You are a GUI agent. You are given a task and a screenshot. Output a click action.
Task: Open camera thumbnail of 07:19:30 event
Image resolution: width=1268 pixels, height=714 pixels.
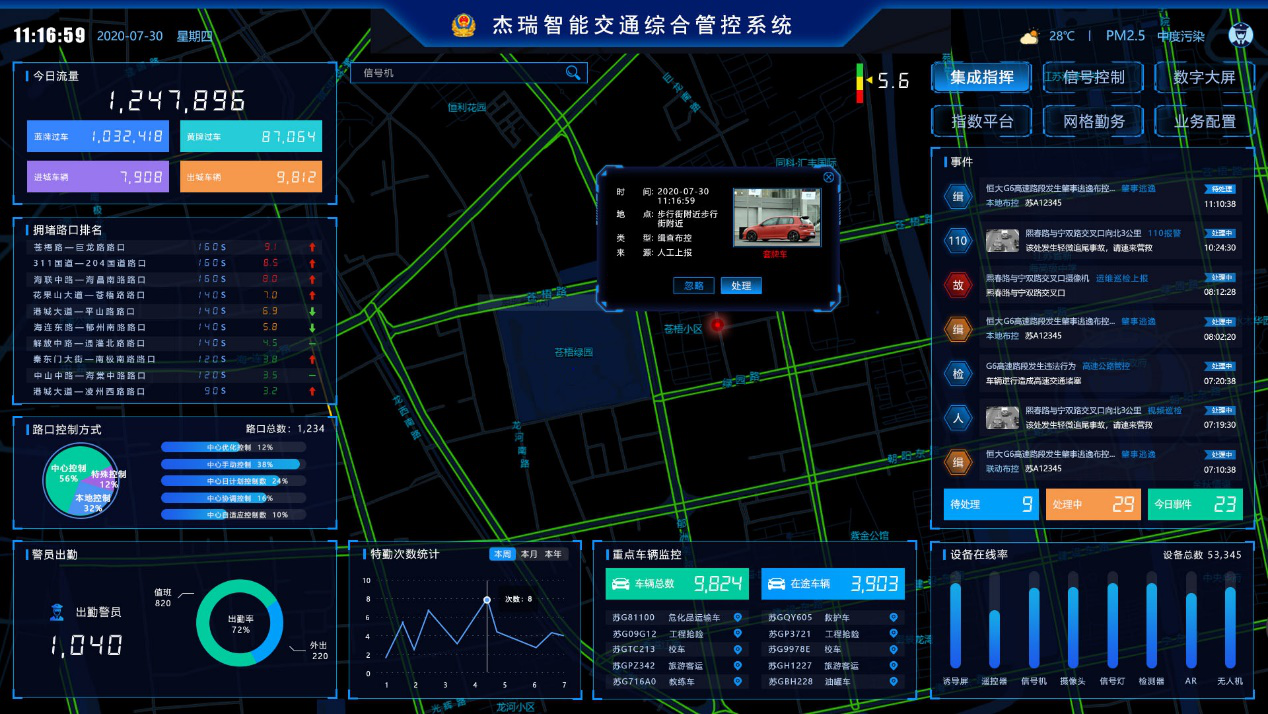[1002, 417]
